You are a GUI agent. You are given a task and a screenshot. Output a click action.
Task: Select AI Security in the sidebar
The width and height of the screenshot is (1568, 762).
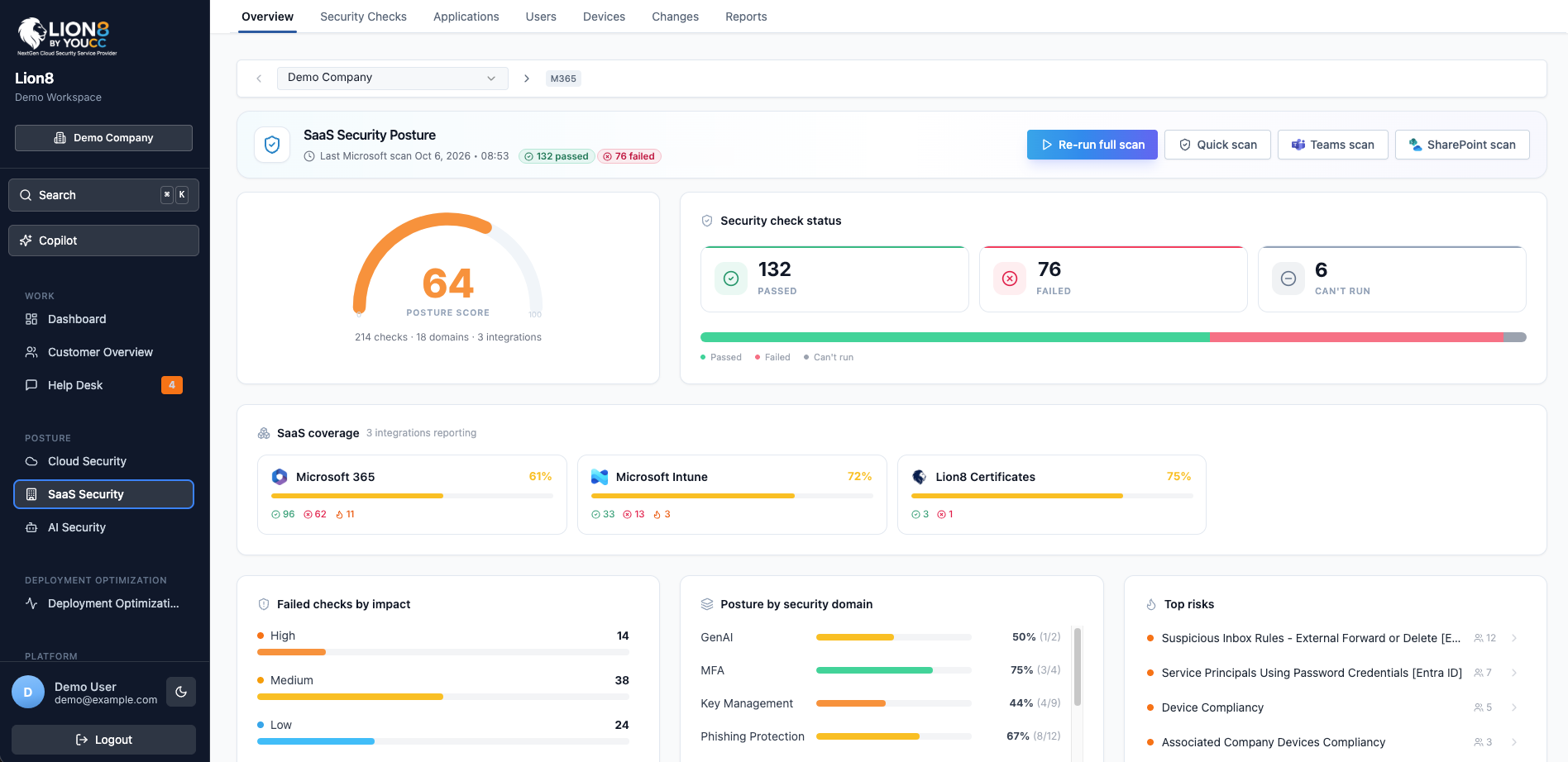click(103, 527)
